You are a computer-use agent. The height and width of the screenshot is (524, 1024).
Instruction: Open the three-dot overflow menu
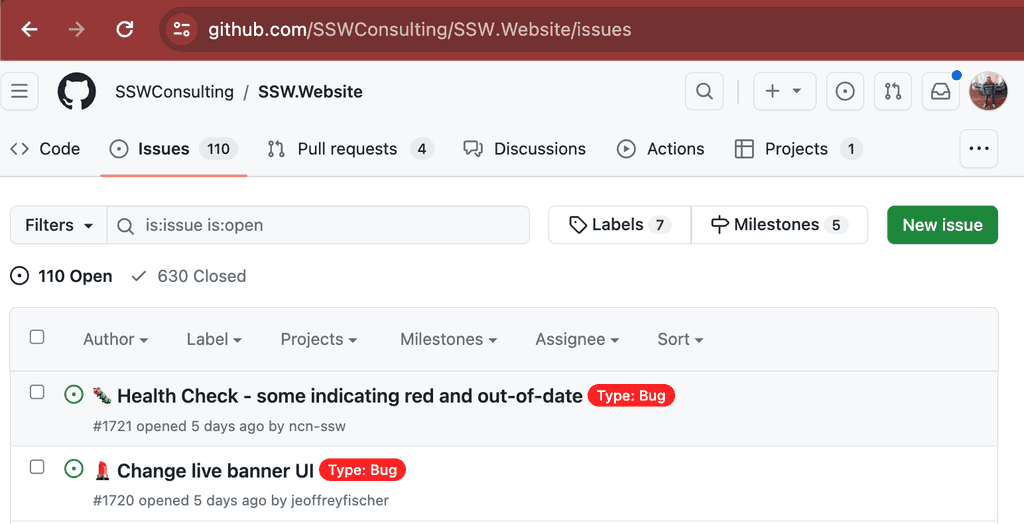coord(978,149)
